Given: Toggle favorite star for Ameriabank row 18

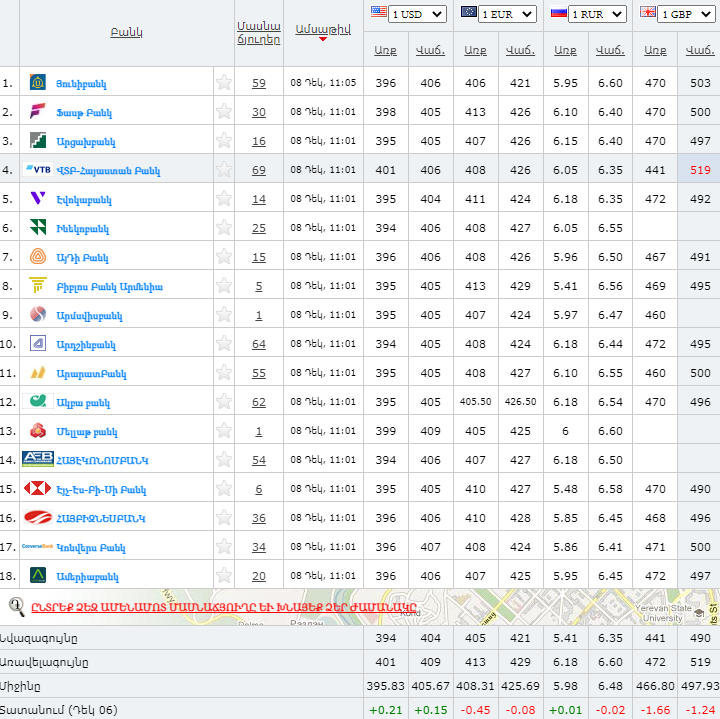Looking at the screenshot, I should tap(224, 575).
